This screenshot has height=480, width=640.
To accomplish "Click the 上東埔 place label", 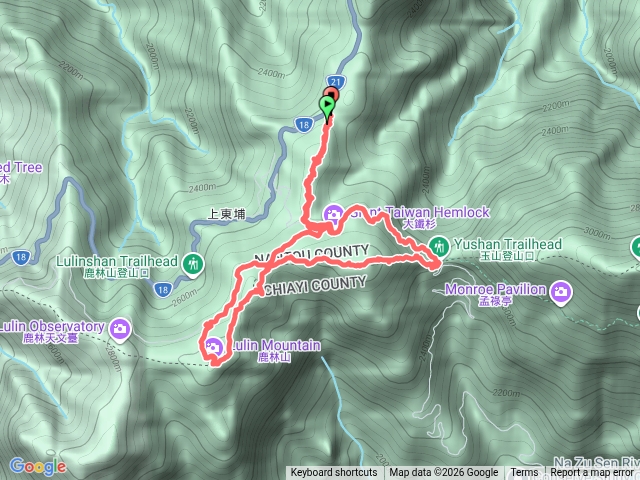I will pos(227,214).
